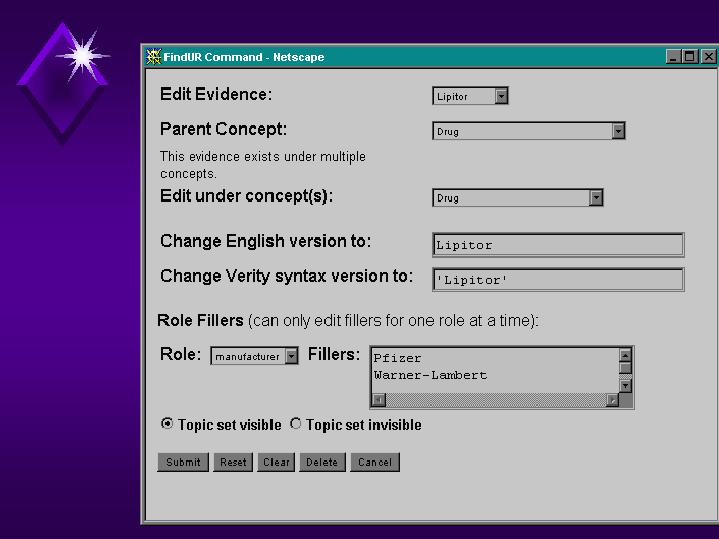Select the Topic set visible radio button
Image resolution: width=719 pixels, height=539 pixels.
167,423
